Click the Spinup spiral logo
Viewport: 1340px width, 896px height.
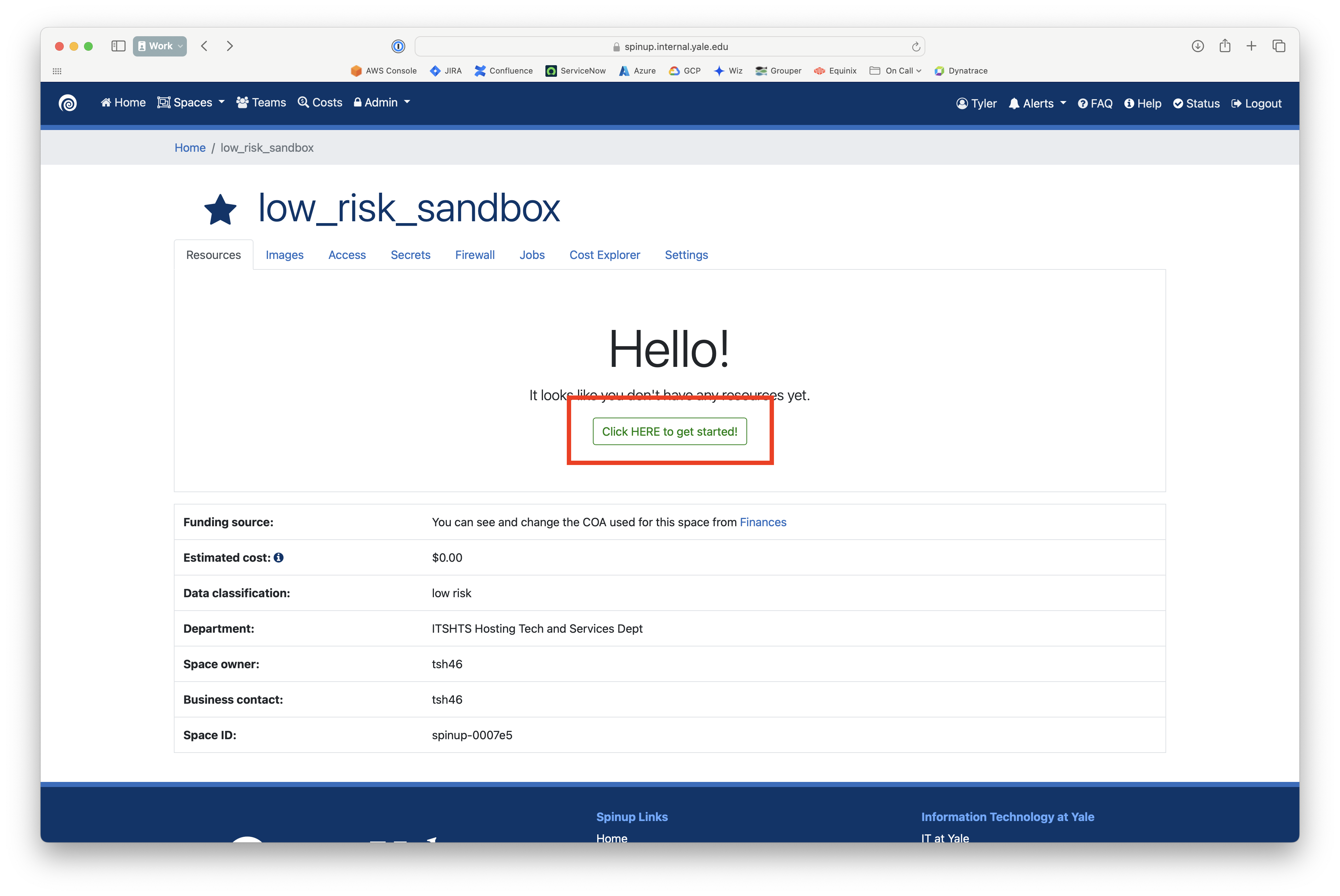68,103
